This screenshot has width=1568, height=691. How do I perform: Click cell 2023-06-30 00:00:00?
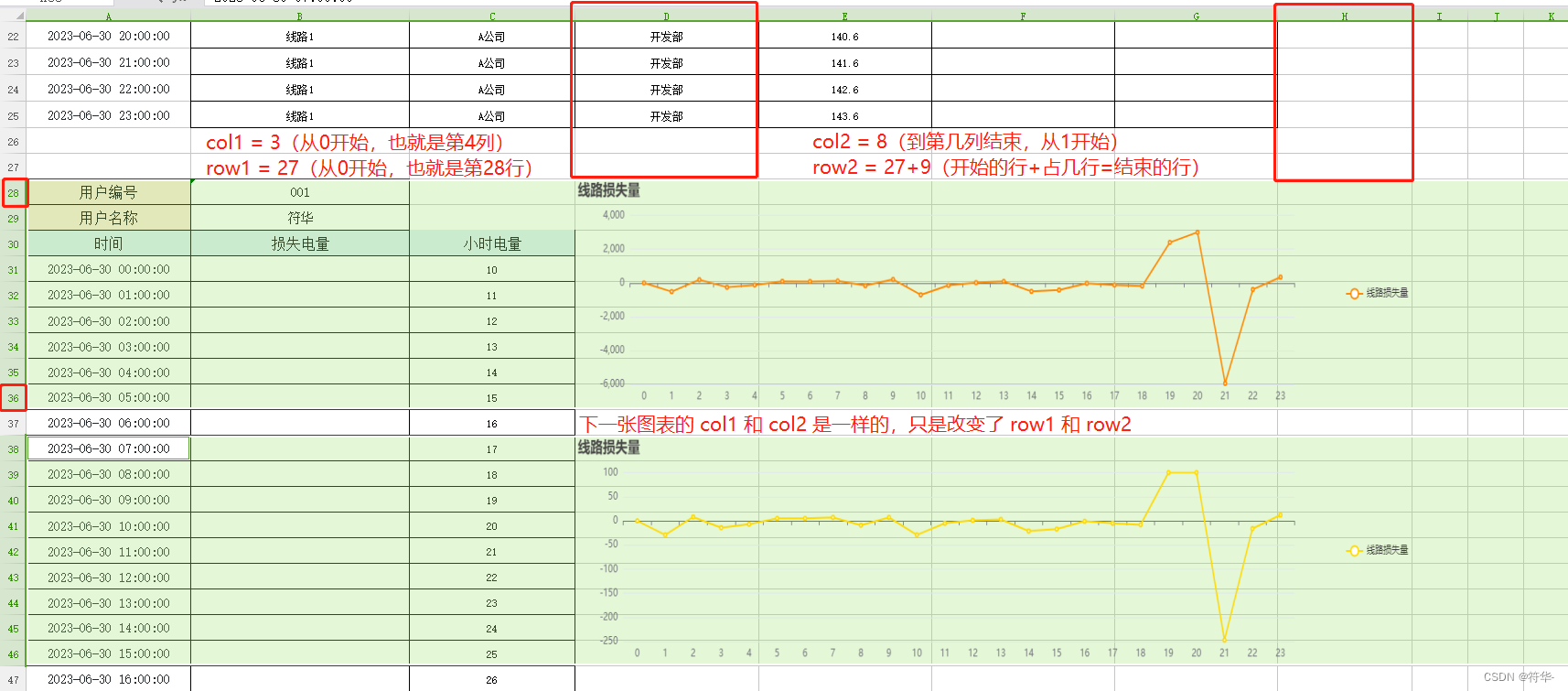click(x=108, y=270)
